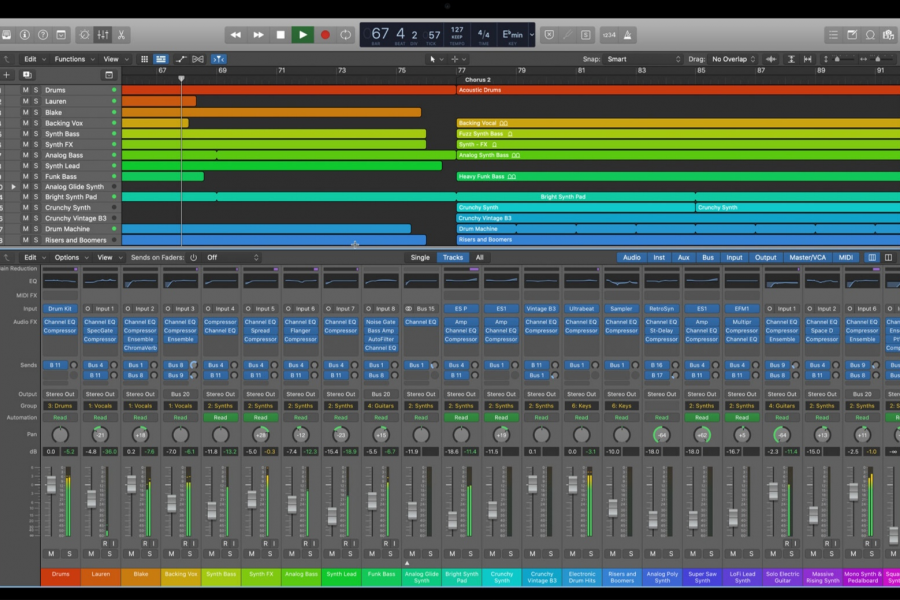Open the Snap dropdown set to Smart
The width and height of the screenshot is (900, 600).
pos(630,59)
